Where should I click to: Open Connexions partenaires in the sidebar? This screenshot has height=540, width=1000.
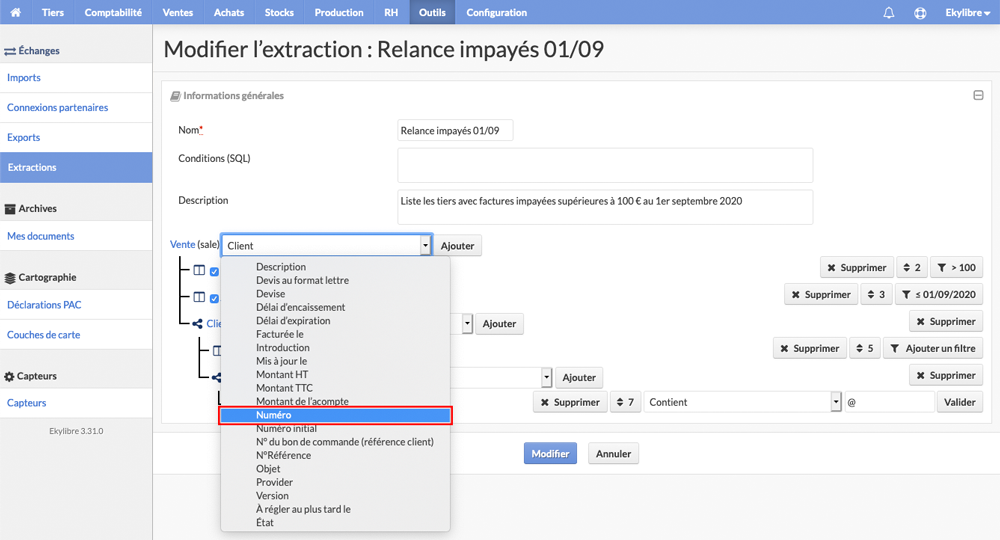point(57,107)
